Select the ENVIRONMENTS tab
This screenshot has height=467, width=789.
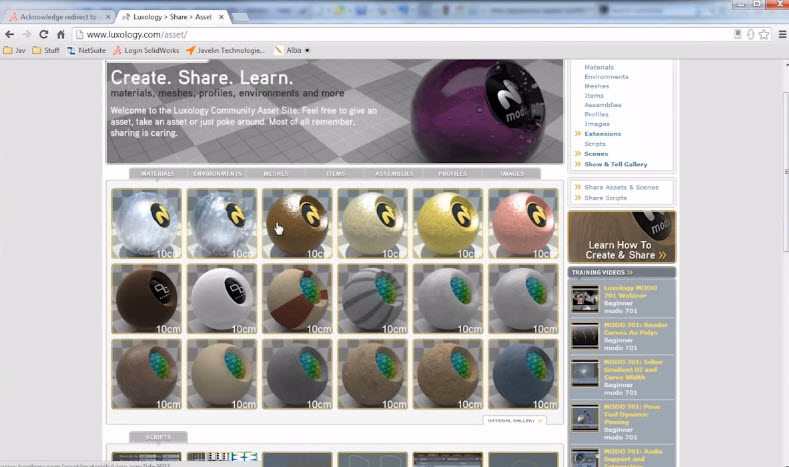click(x=217, y=174)
